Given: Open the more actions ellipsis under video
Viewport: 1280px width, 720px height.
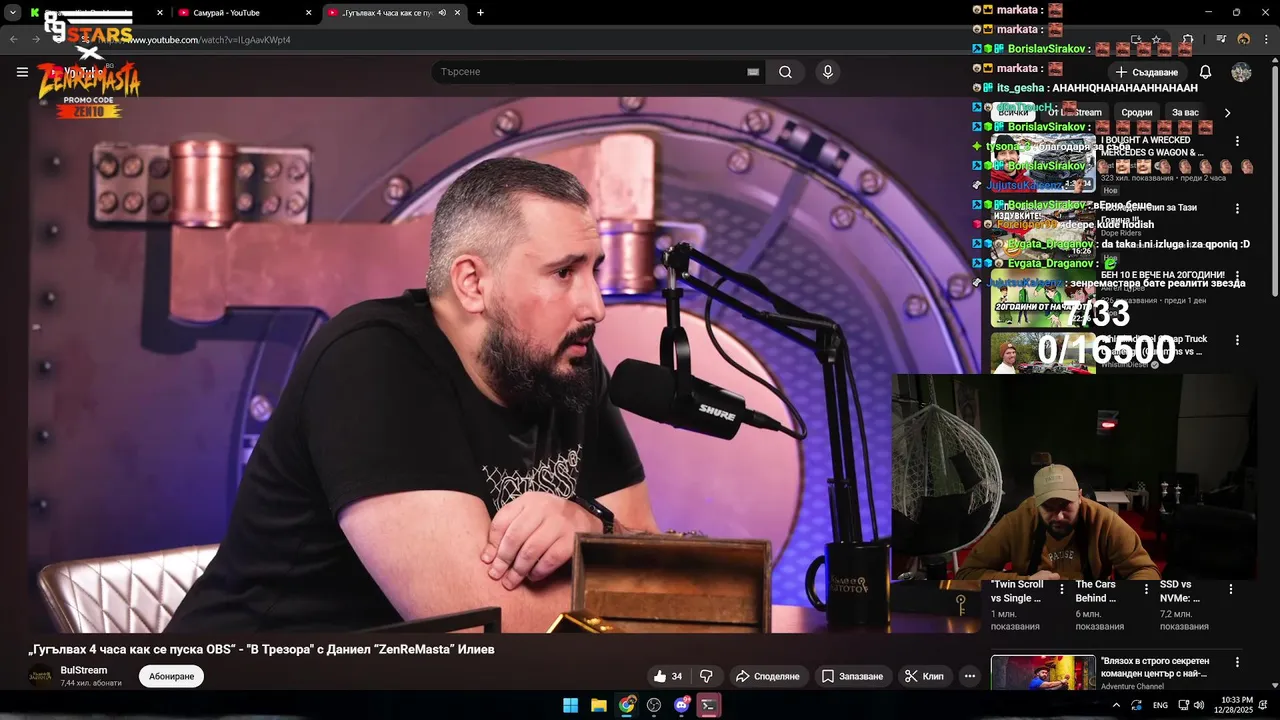Looking at the screenshot, I should pos(969,676).
